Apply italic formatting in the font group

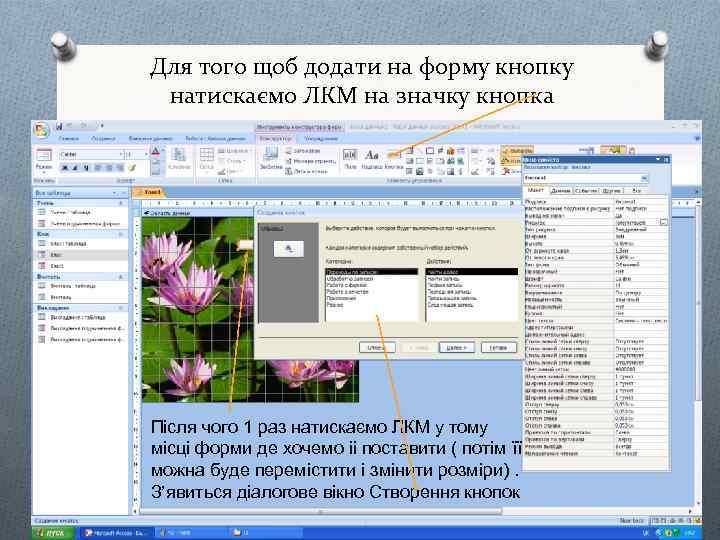click(75, 168)
